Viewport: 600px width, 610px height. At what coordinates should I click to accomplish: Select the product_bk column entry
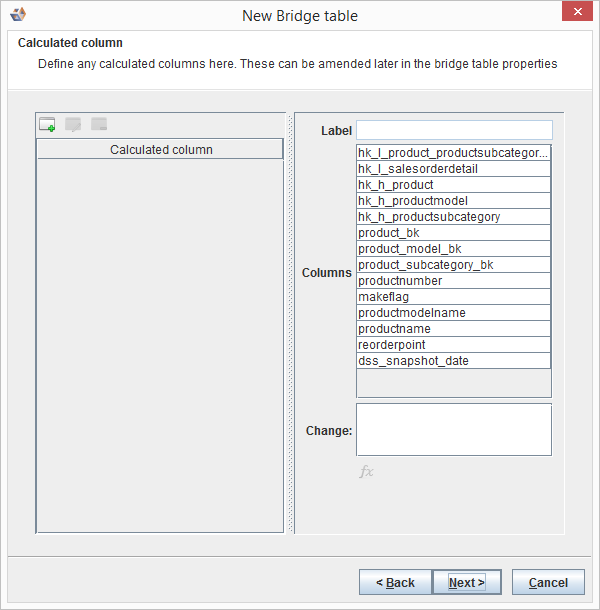pos(453,233)
